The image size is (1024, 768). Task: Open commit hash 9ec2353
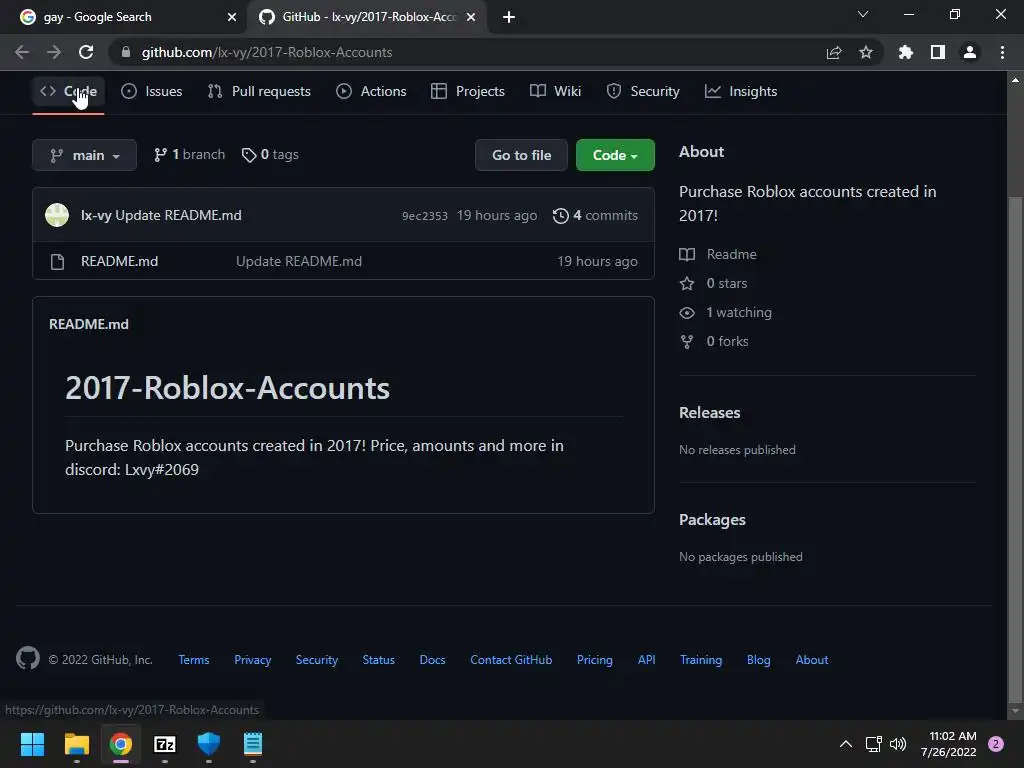click(x=424, y=216)
